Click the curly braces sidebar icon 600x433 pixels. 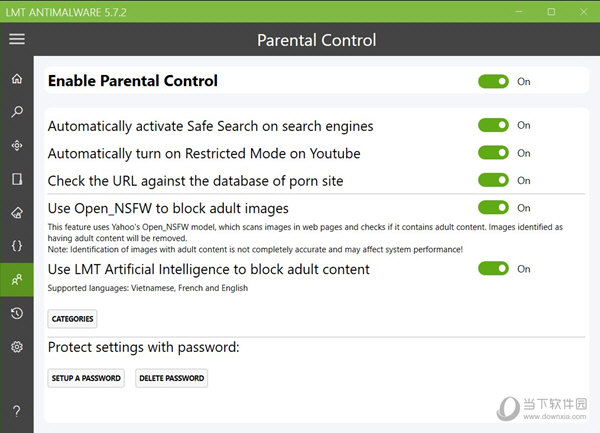[x=17, y=246]
